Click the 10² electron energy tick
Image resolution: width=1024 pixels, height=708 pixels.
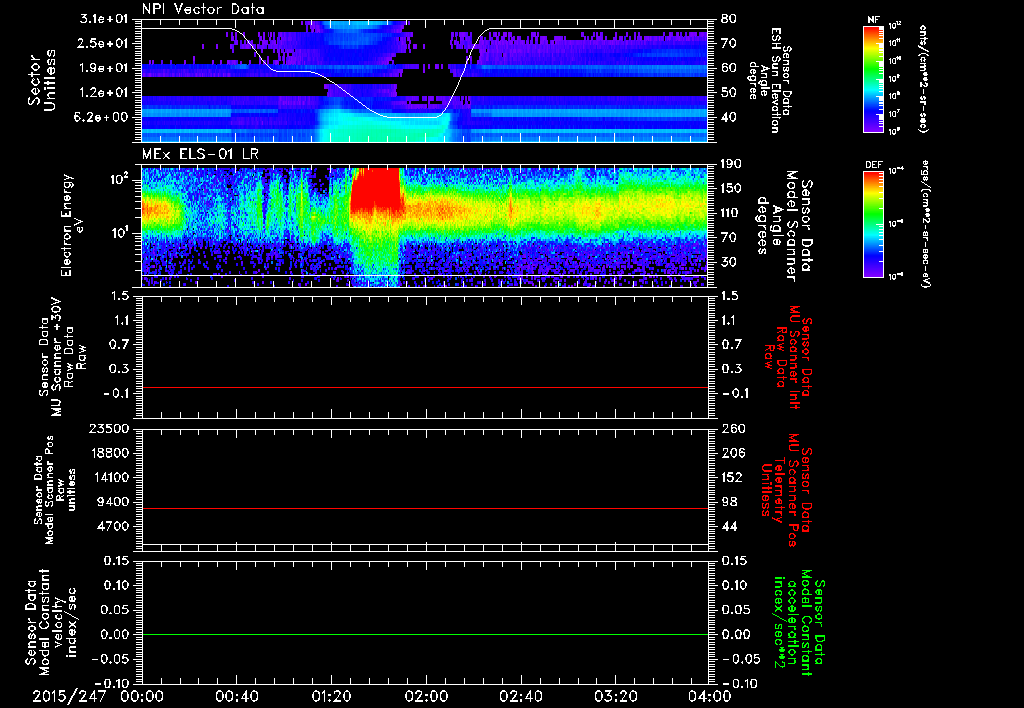tap(120, 179)
